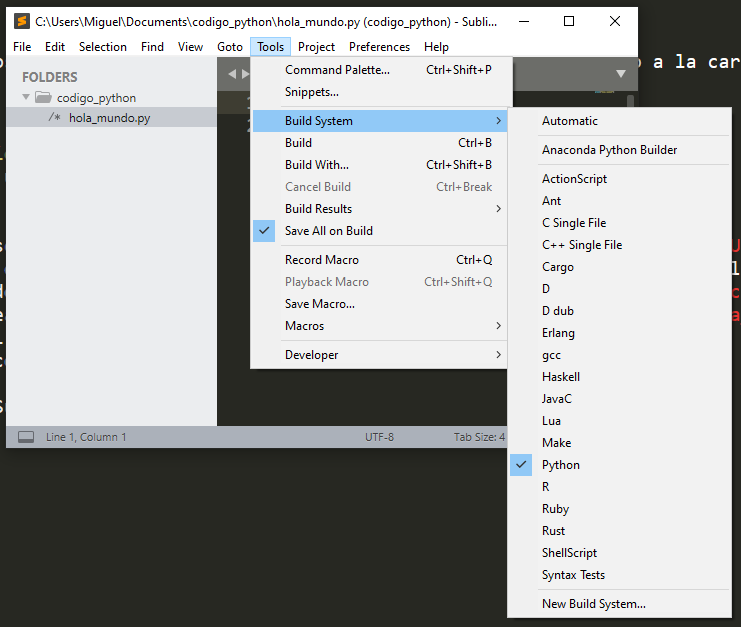Click the Sublime Text app icon in title bar
This screenshot has height=627, width=741.
(x=21, y=21)
